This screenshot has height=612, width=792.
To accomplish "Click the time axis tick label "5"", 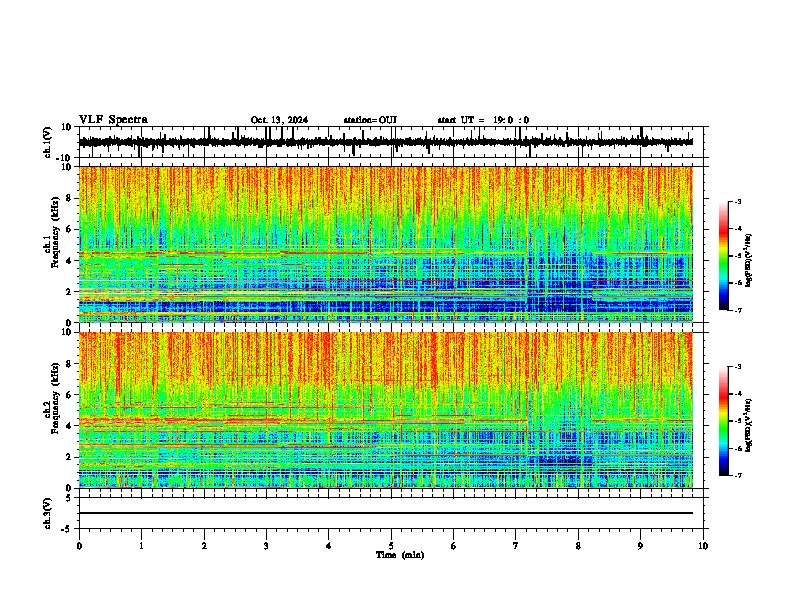I will pyautogui.click(x=391, y=546).
